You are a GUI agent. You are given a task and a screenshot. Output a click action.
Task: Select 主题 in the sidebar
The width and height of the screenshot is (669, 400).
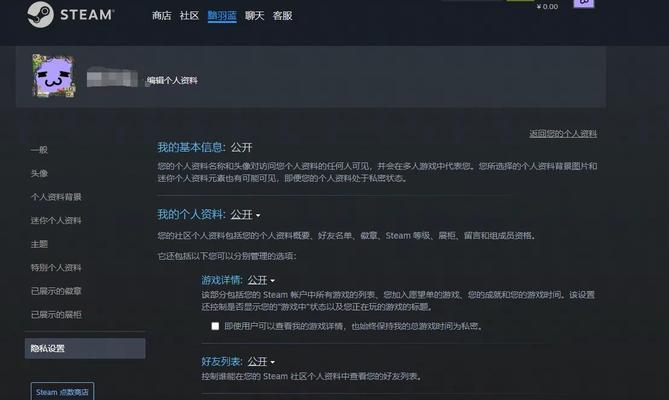(39, 244)
